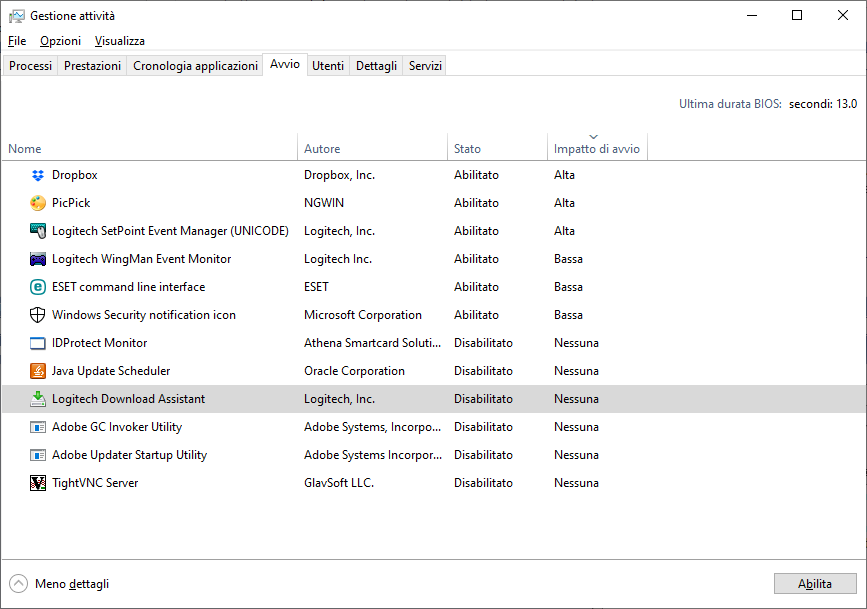Click the Dropbox icon in the startup list
Screen dimensions: 867x609
[x=38, y=175]
